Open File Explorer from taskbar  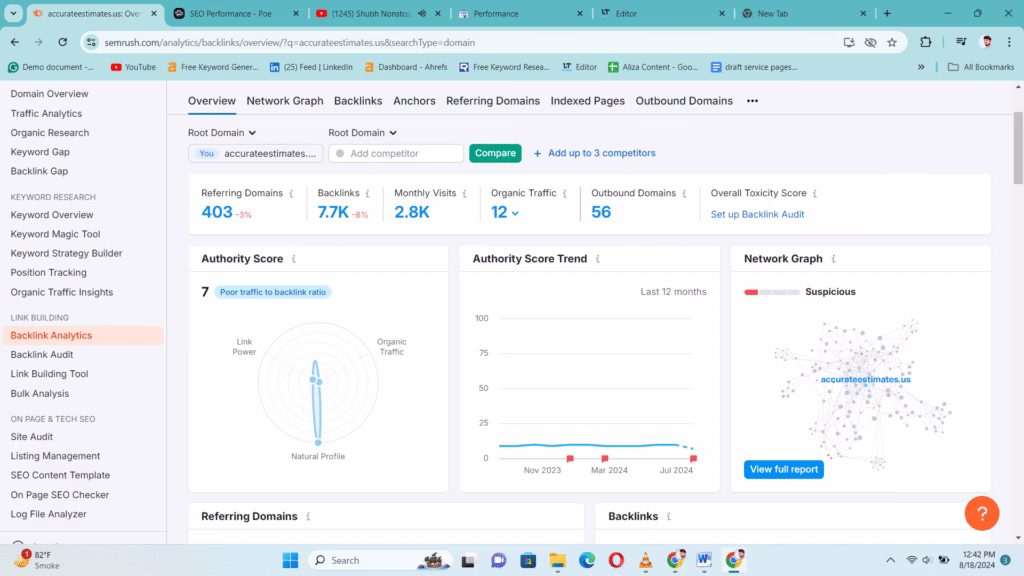pyautogui.click(x=557, y=560)
